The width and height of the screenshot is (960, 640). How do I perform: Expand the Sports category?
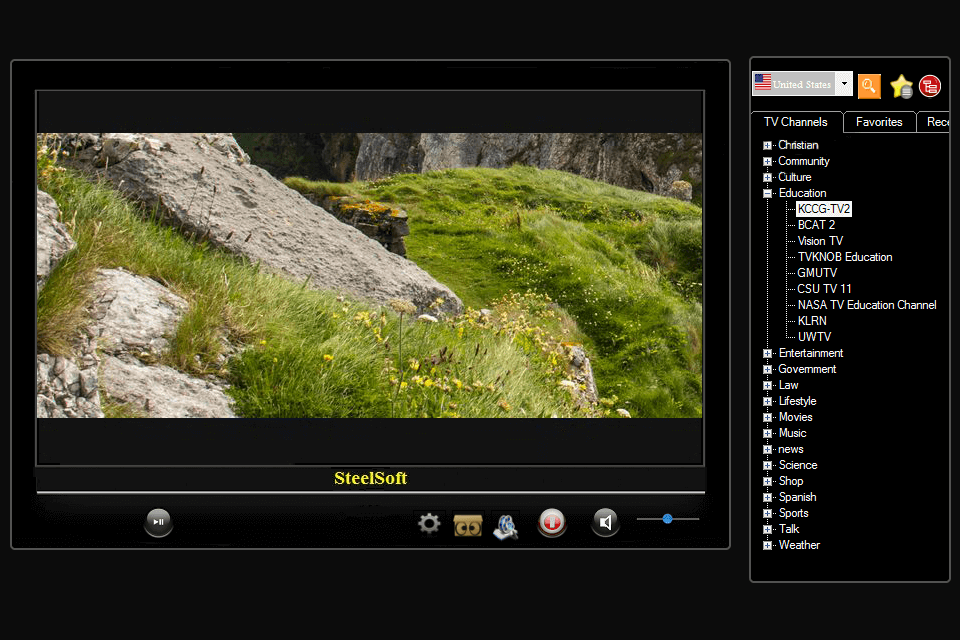768,513
